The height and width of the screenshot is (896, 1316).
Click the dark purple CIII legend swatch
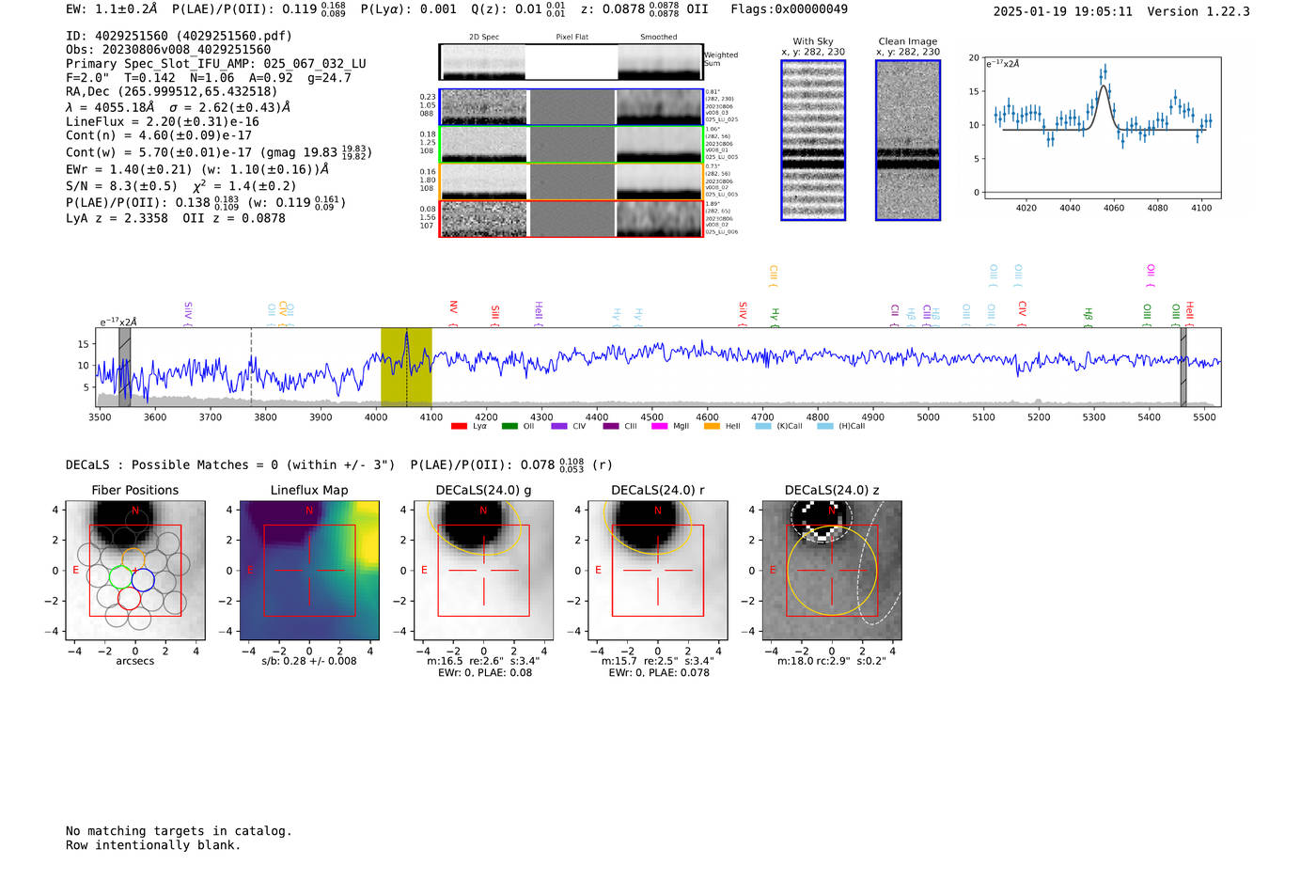pos(611,426)
